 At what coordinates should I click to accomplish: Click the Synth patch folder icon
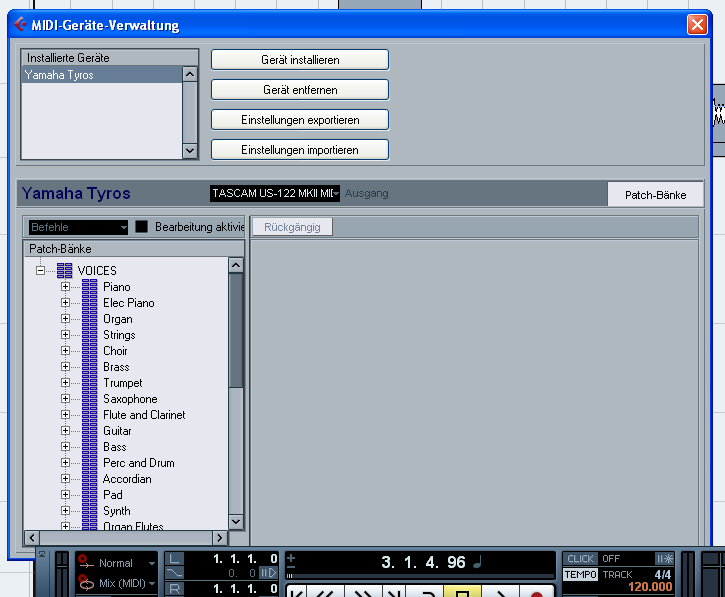[90, 511]
